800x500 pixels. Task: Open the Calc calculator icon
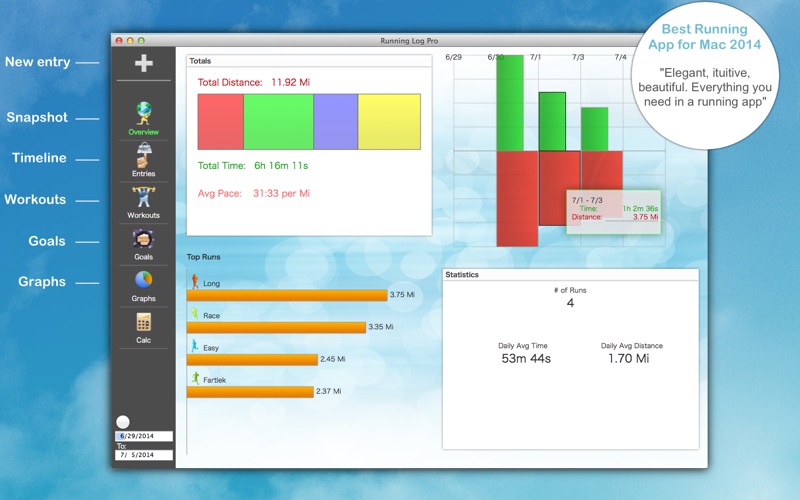click(143, 322)
